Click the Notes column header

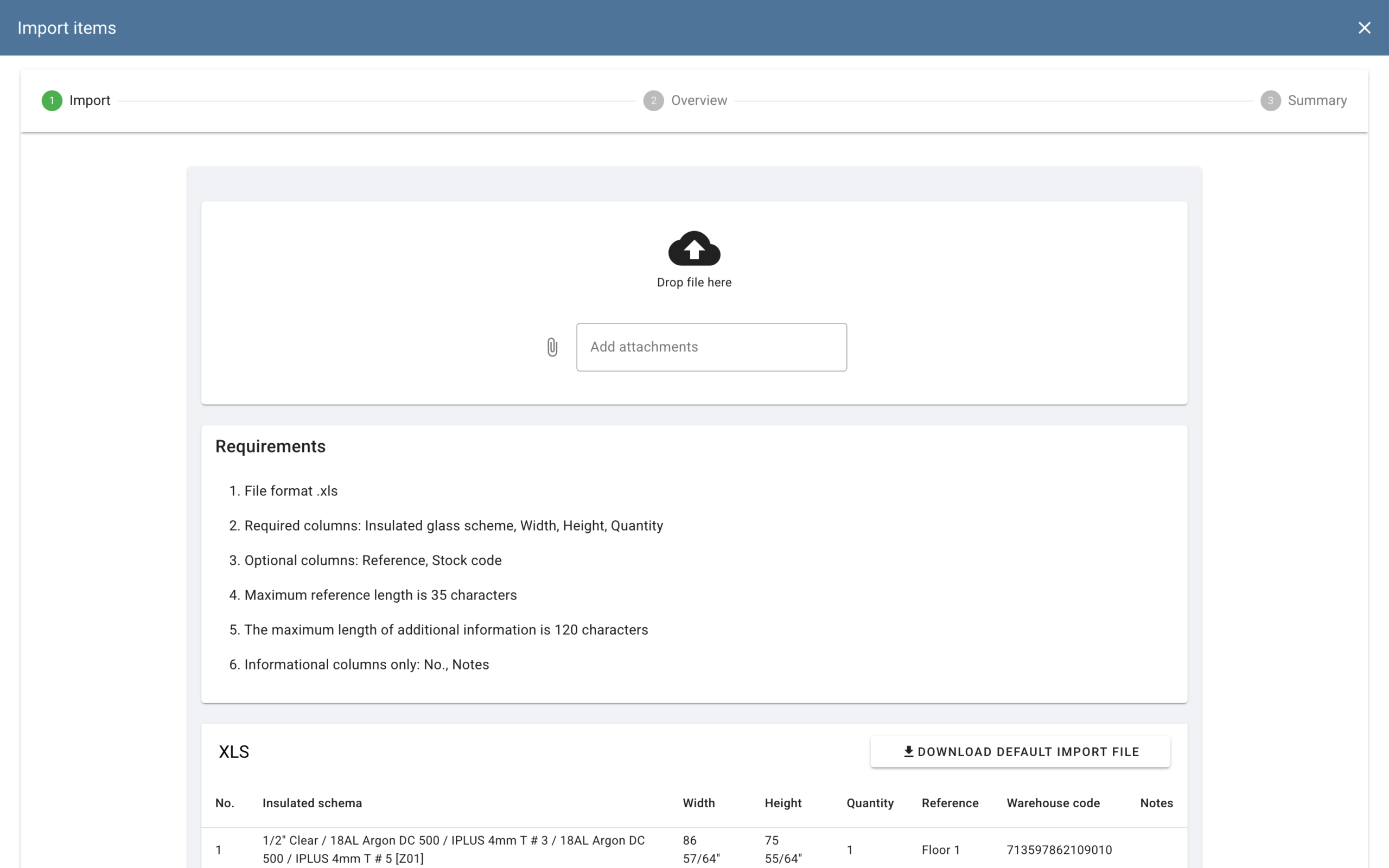1156,803
